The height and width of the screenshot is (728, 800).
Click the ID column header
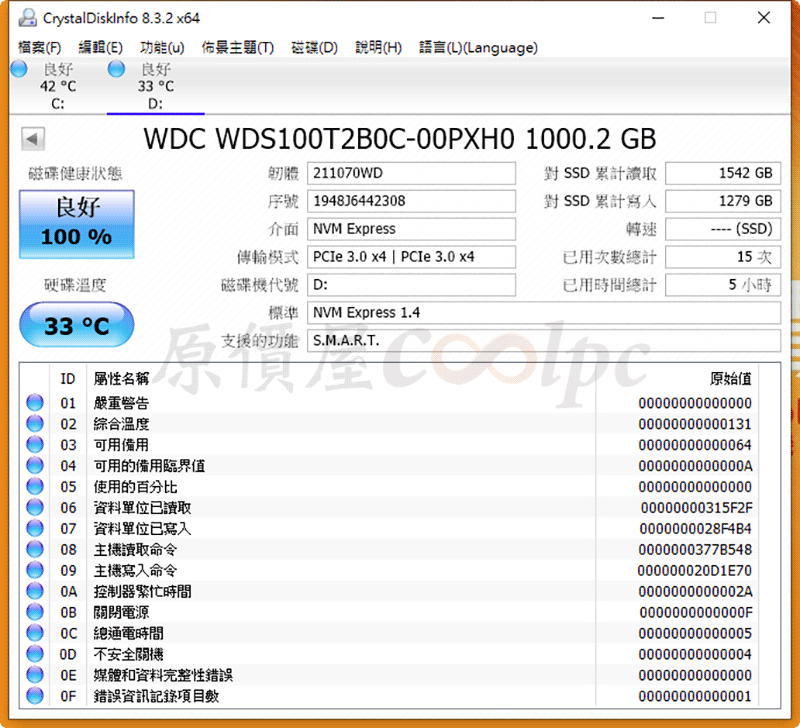68,379
